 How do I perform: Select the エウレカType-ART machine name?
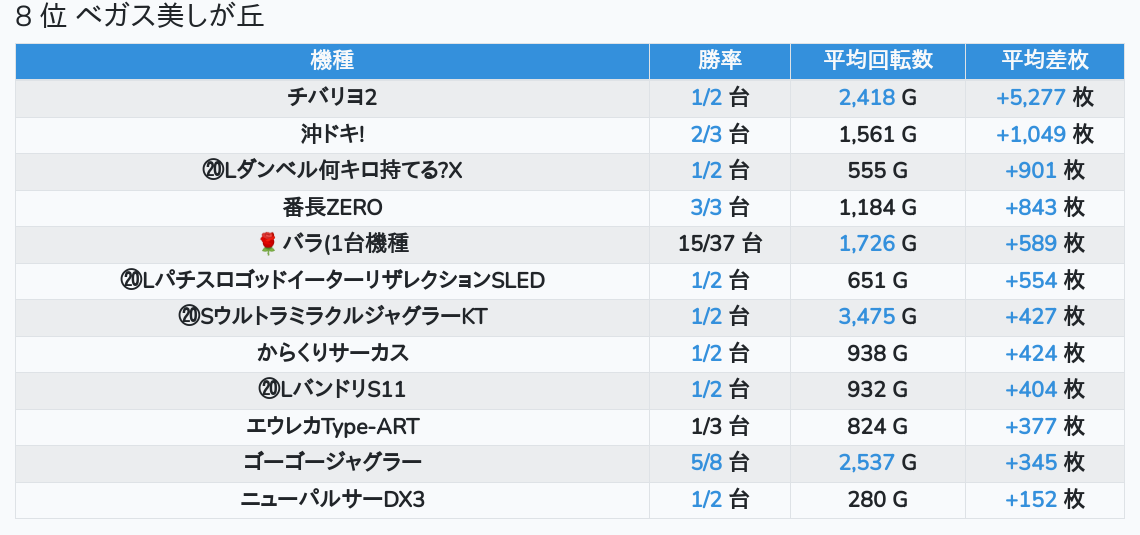pyautogui.click(x=332, y=426)
